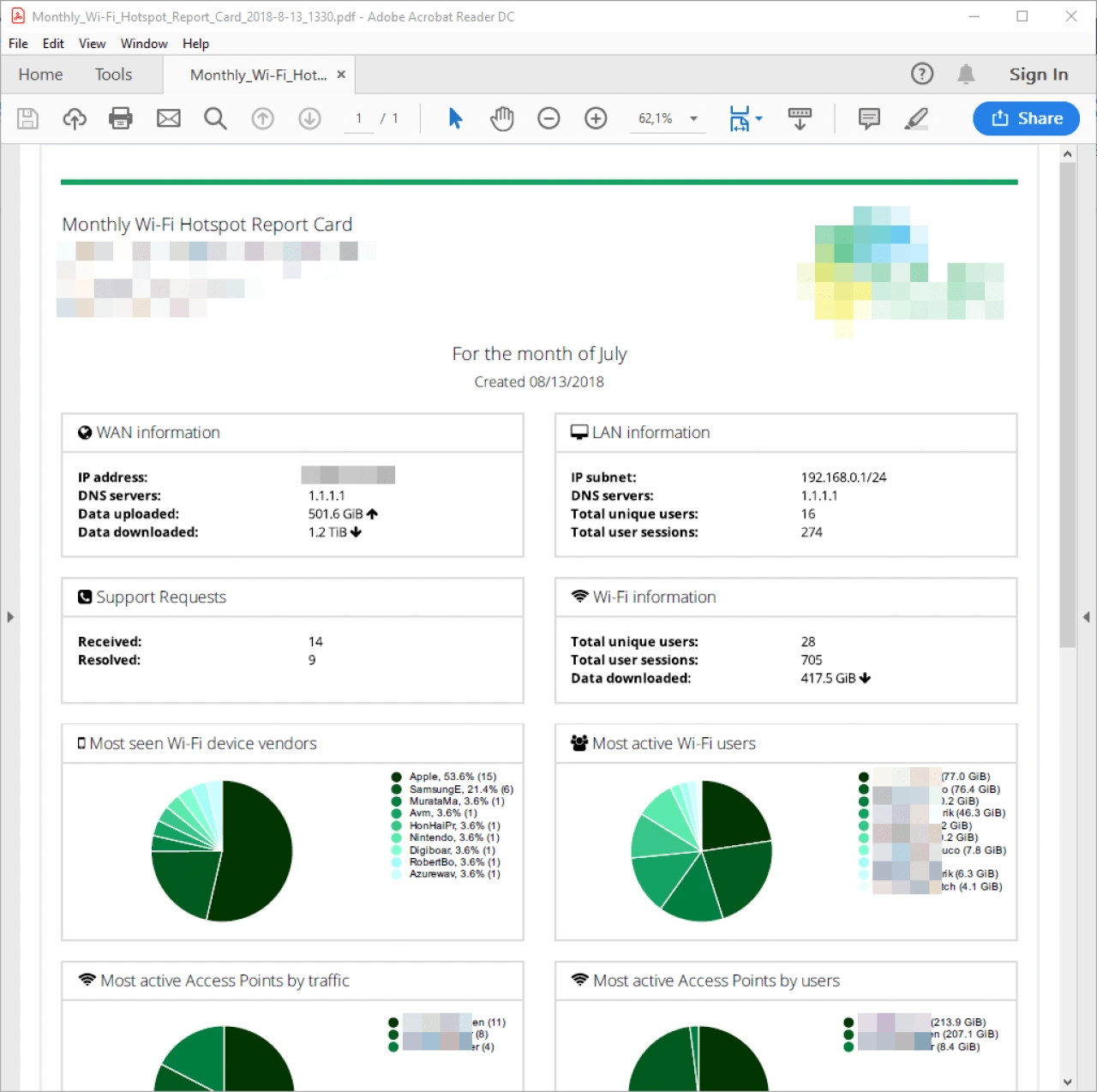Screen dimensions: 1097x1092
Task: Switch to the Tools tab
Action: pyautogui.click(x=113, y=75)
